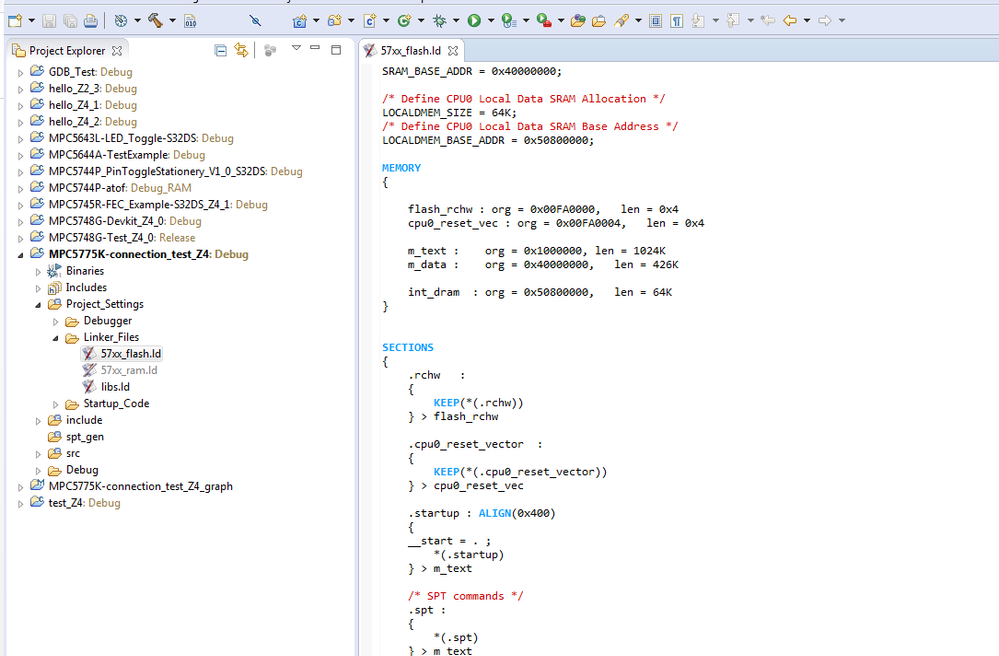Click the skip all breakpoints icon
Image resolution: width=999 pixels, height=656 pixels.
255,20
